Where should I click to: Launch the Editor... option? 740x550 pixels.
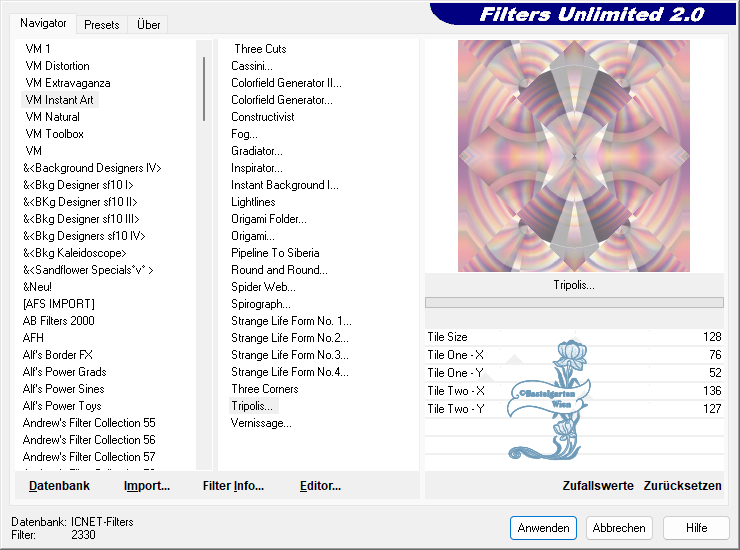[x=320, y=486]
